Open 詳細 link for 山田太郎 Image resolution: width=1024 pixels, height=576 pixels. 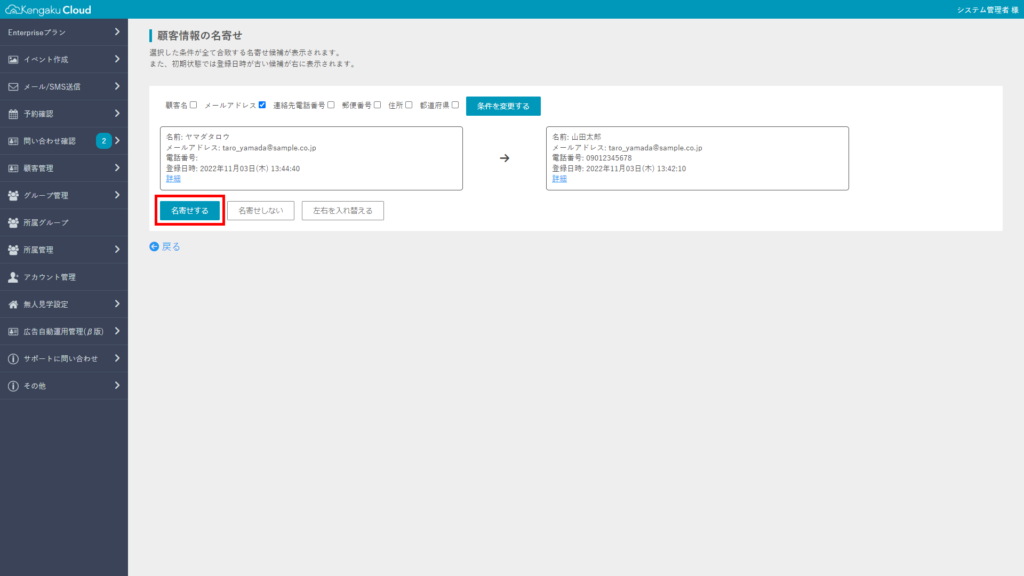[x=560, y=179]
